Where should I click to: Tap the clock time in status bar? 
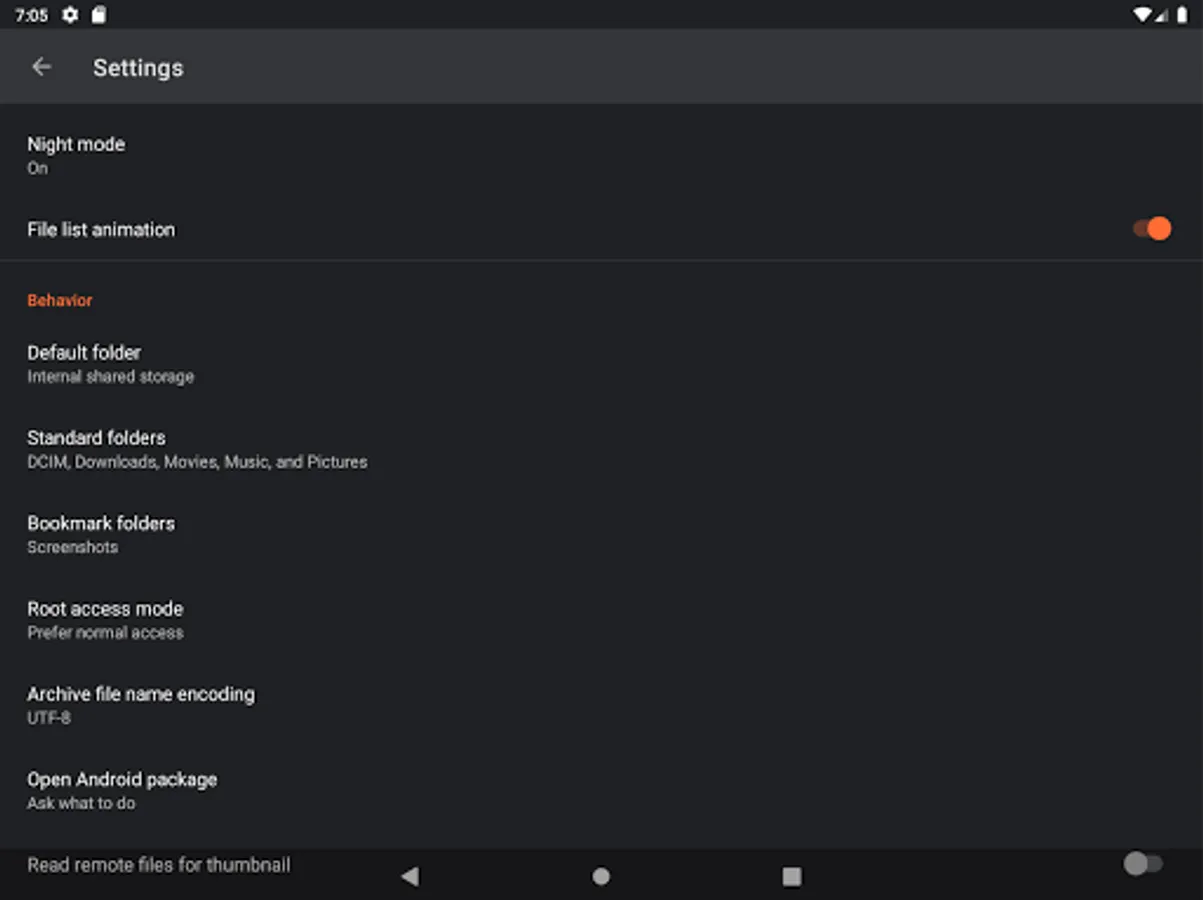(31, 15)
